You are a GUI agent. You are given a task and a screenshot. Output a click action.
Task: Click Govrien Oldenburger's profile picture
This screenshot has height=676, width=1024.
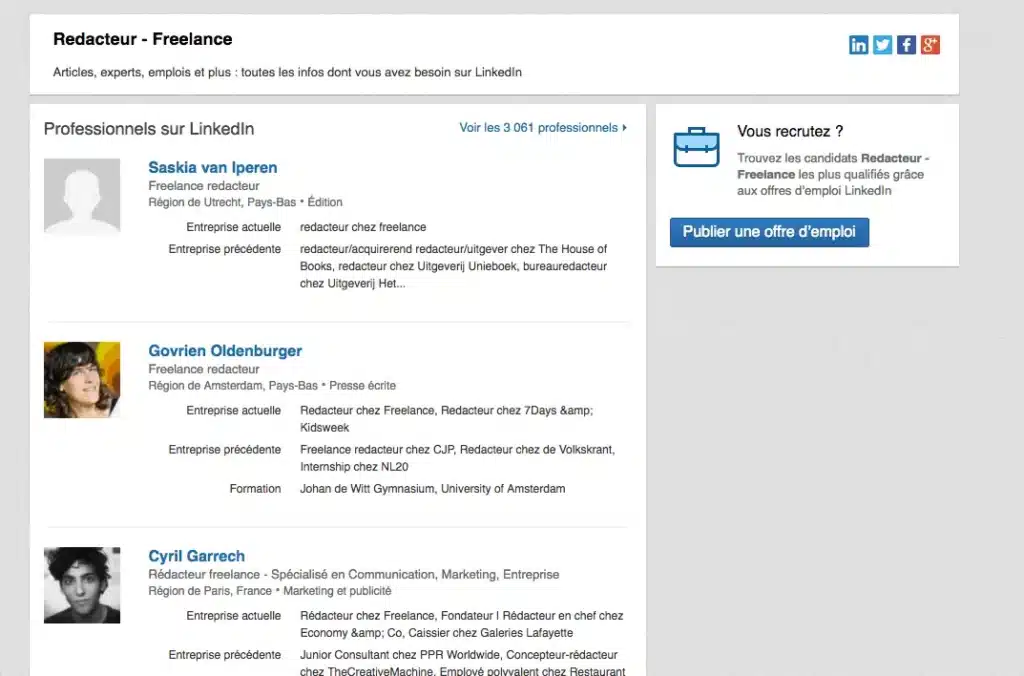82,380
